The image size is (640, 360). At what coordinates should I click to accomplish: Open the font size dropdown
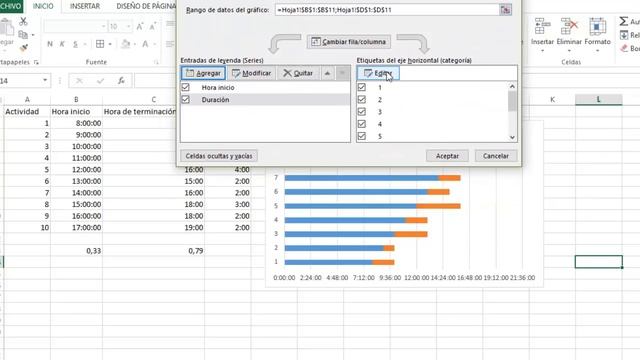pyautogui.click(x=128, y=27)
